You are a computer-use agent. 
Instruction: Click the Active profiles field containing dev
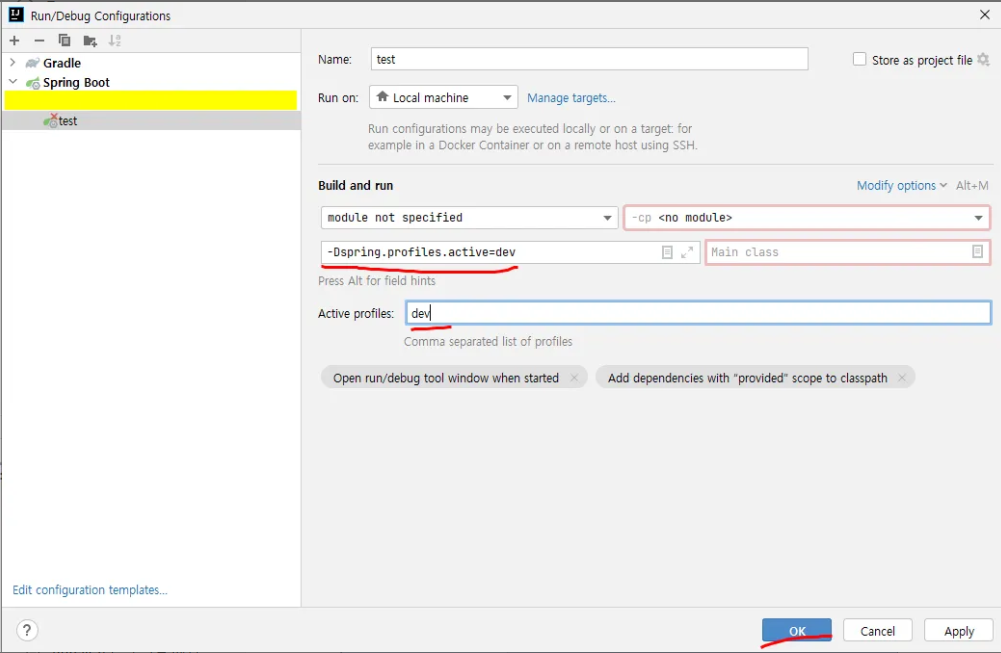coord(698,313)
